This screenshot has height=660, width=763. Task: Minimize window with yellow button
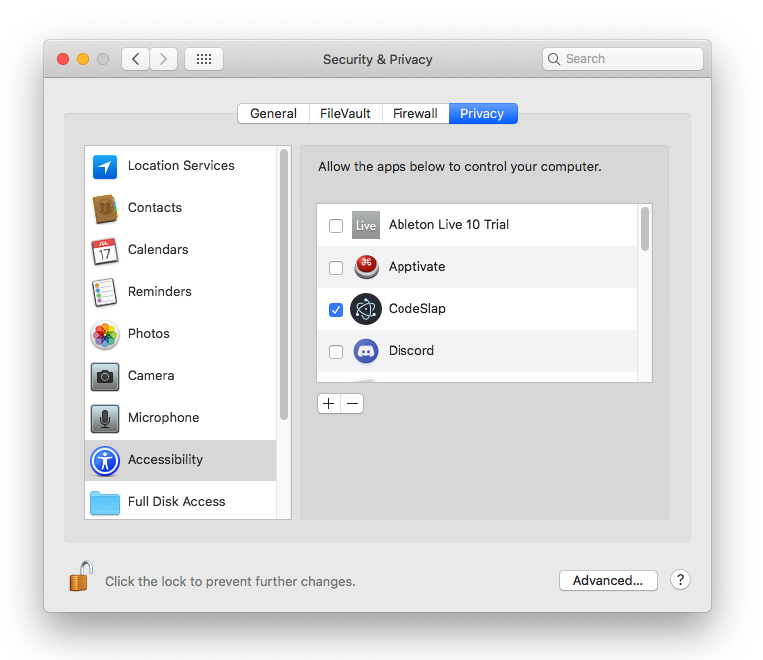click(83, 59)
